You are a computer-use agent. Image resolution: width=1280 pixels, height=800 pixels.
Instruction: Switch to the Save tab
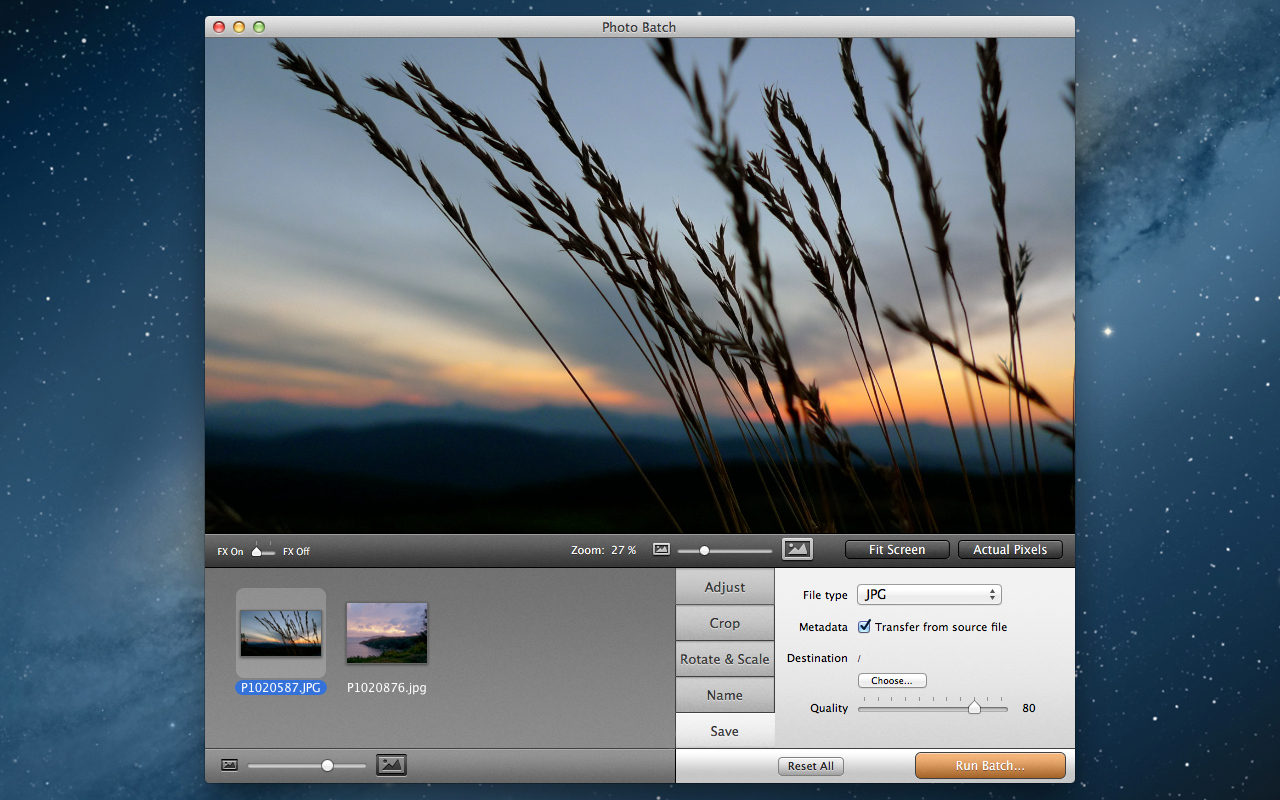pos(724,730)
